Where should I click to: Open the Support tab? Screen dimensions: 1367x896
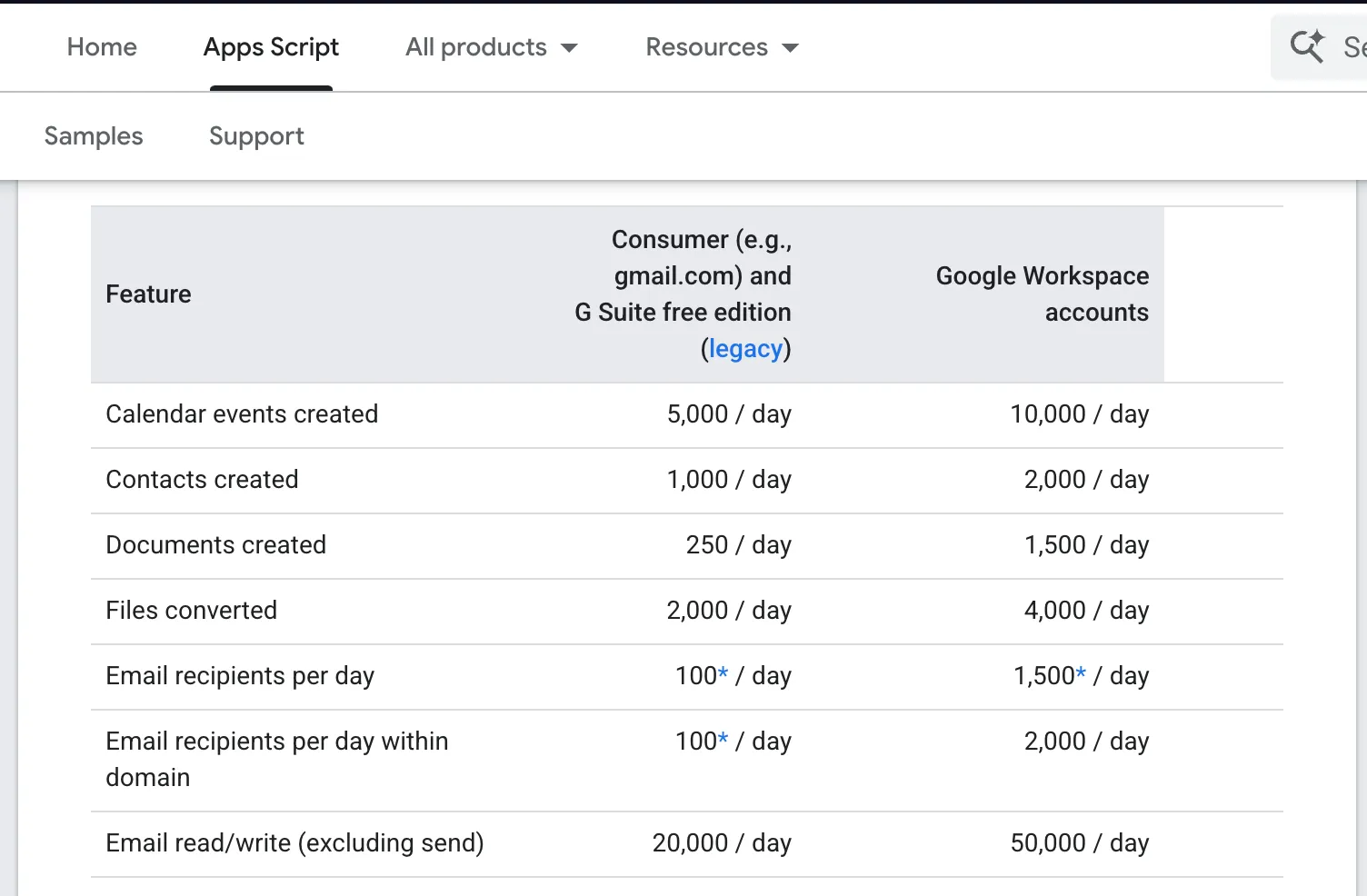click(x=256, y=136)
